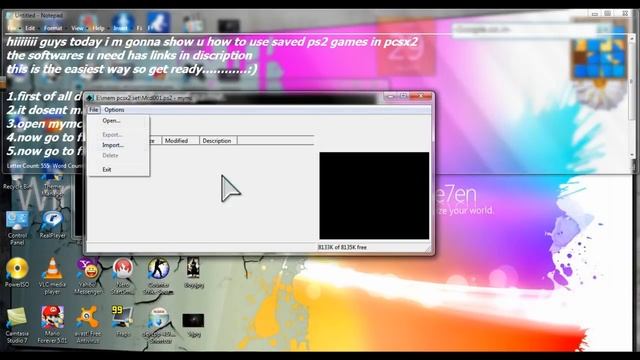Open the Edit menu in Notepad
Image resolution: width=640 pixels, height=360 pixels.
(x=30, y=28)
